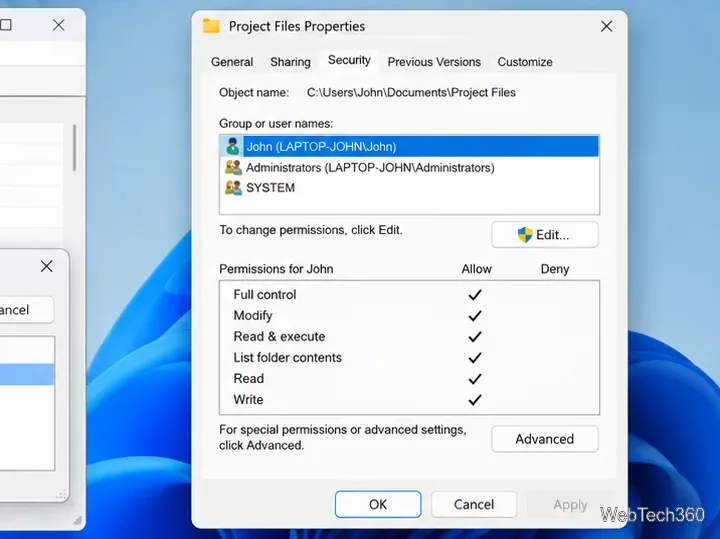Image resolution: width=720 pixels, height=539 pixels.
Task: Go to the Customize tab
Action: pos(525,62)
